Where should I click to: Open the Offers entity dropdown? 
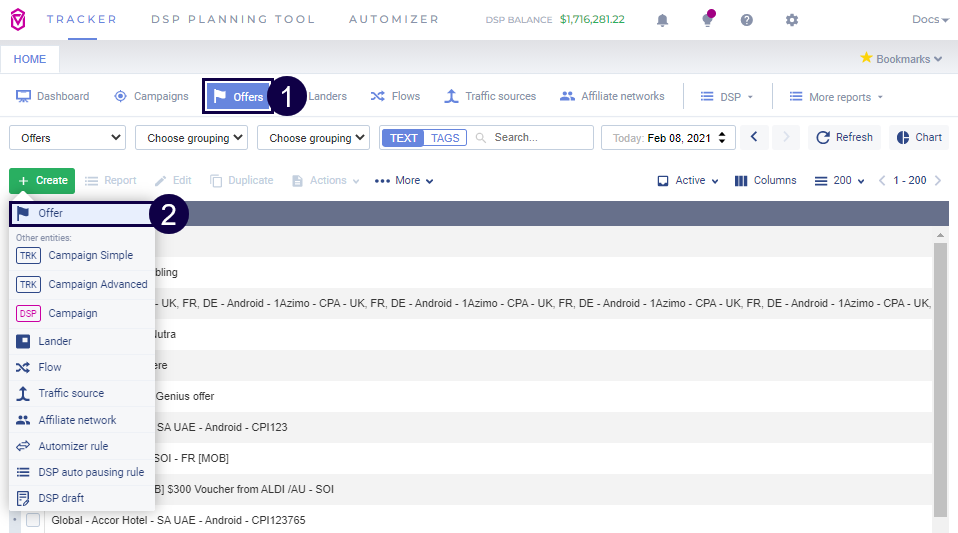click(x=67, y=138)
